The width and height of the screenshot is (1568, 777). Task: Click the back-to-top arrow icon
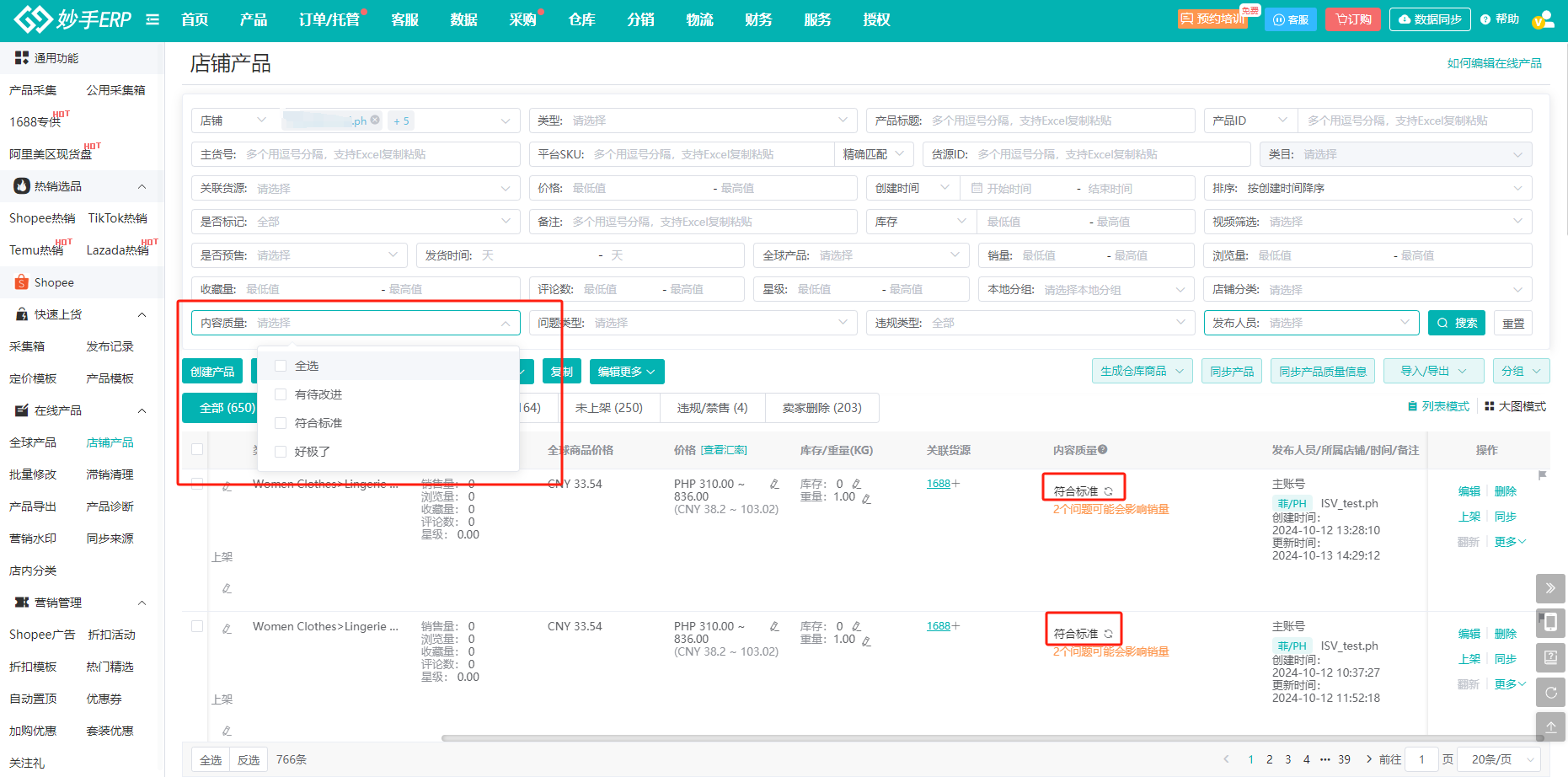(1550, 726)
